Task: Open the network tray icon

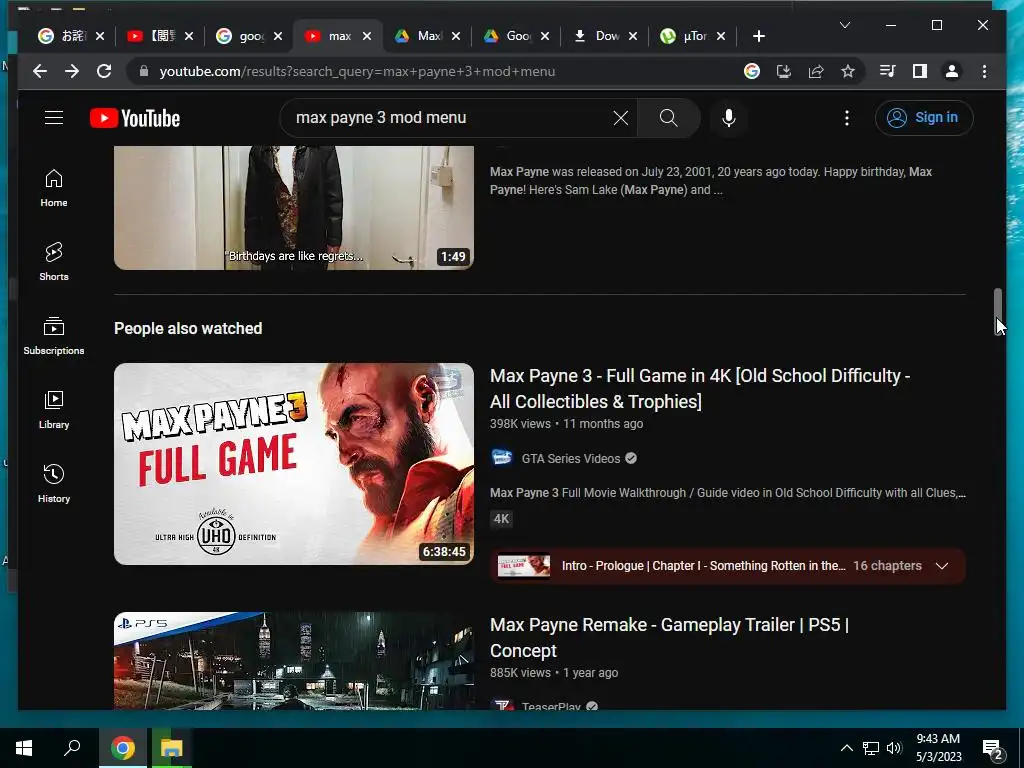Action: coord(871,748)
